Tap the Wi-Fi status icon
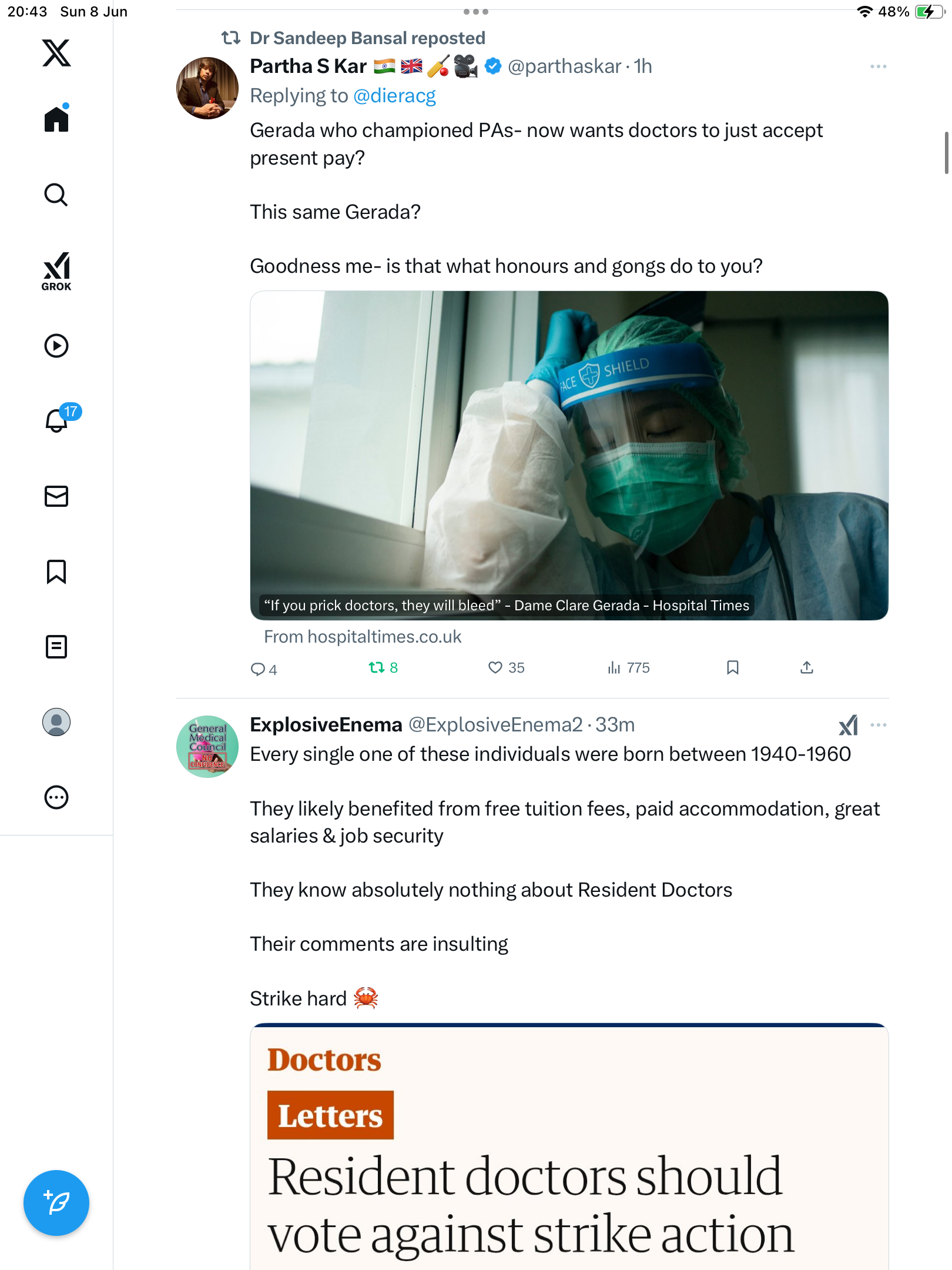Image resolution: width=952 pixels, height=1270 pixels. pyautogui.click(x=864, y=12)
